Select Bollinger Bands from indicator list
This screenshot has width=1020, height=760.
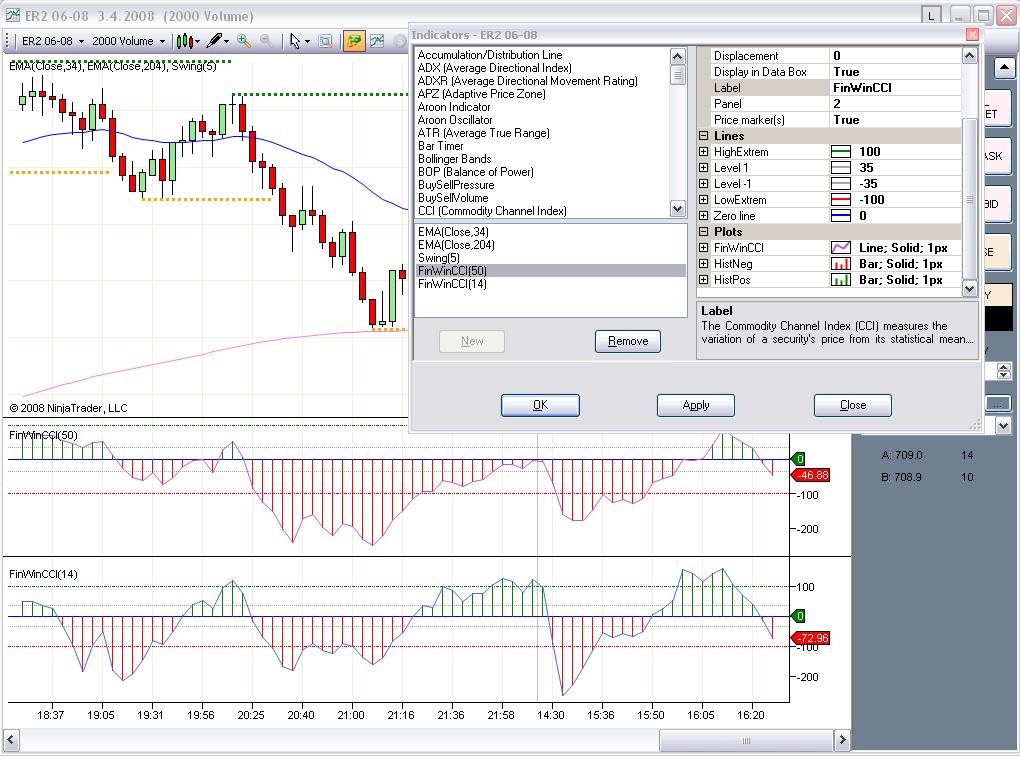(x=454, y=159)
